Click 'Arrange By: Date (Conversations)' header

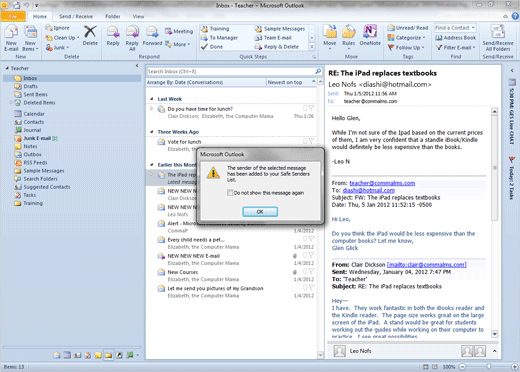pos(206,82)
